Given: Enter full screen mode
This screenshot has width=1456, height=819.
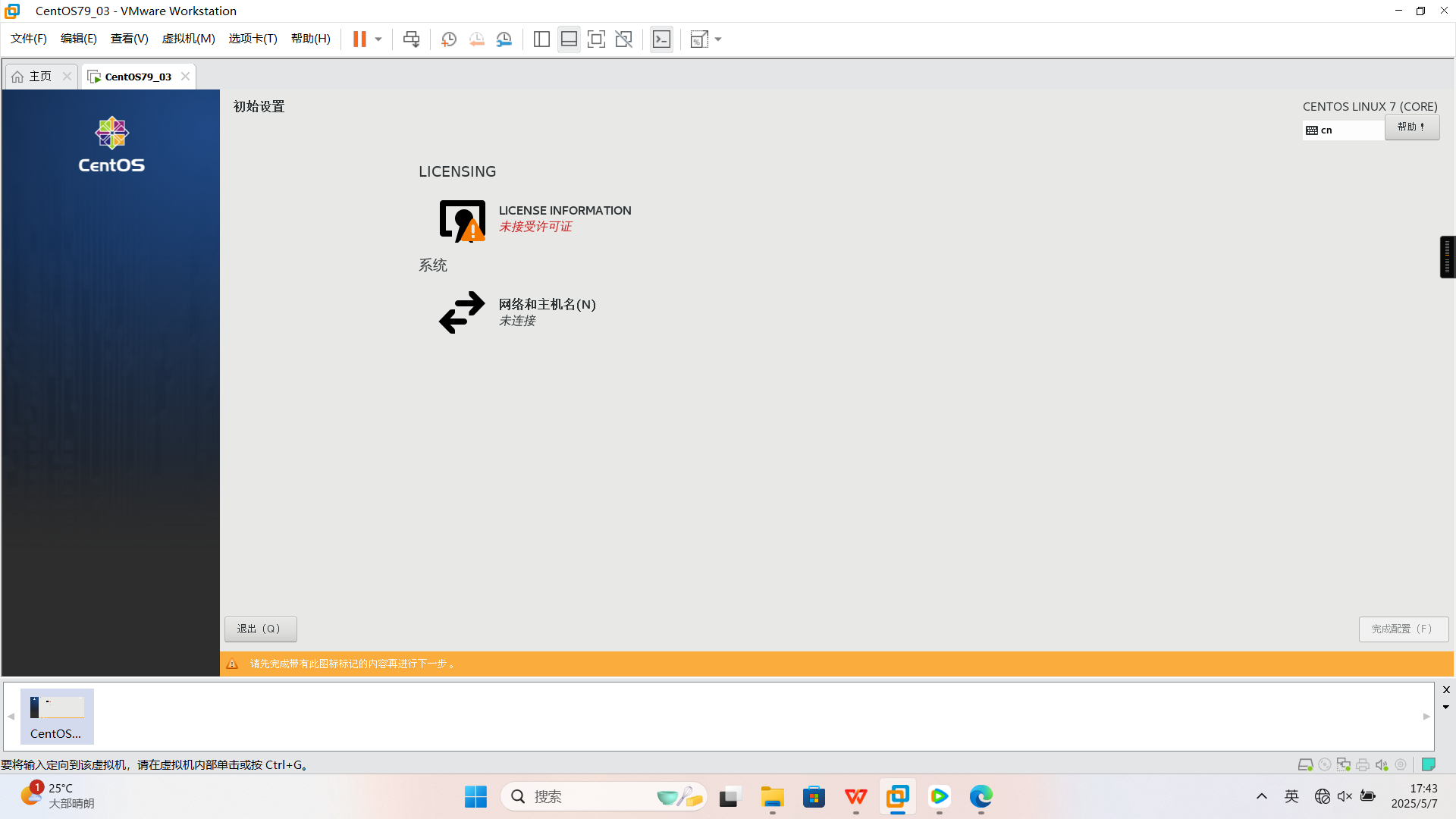Looking at the screenshot, I should click(596, 39).
